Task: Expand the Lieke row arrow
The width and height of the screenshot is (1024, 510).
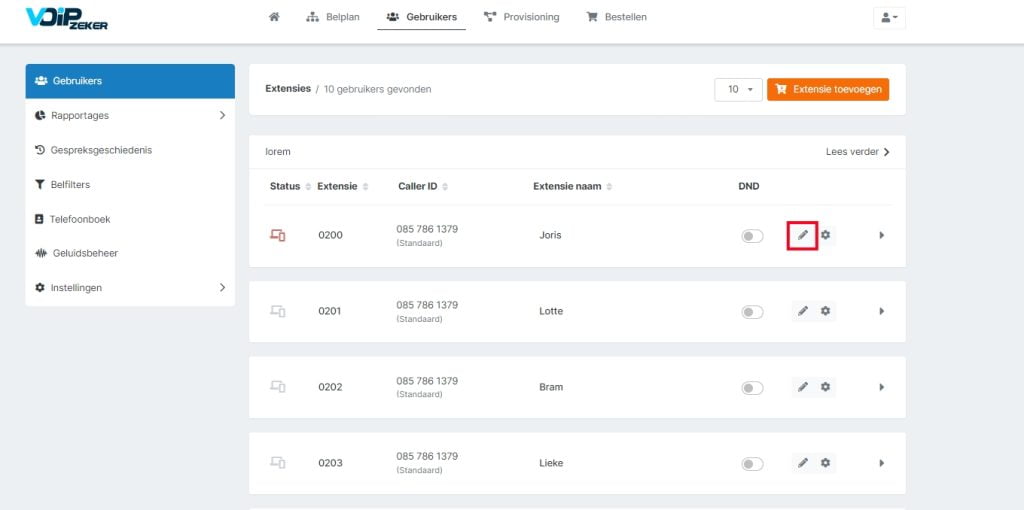Action: click(x=882, y=463)
